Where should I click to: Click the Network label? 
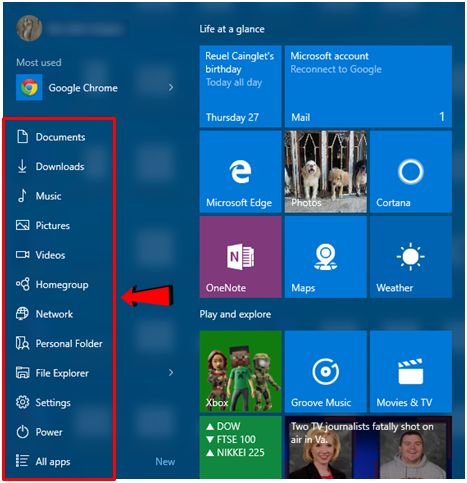54,314
